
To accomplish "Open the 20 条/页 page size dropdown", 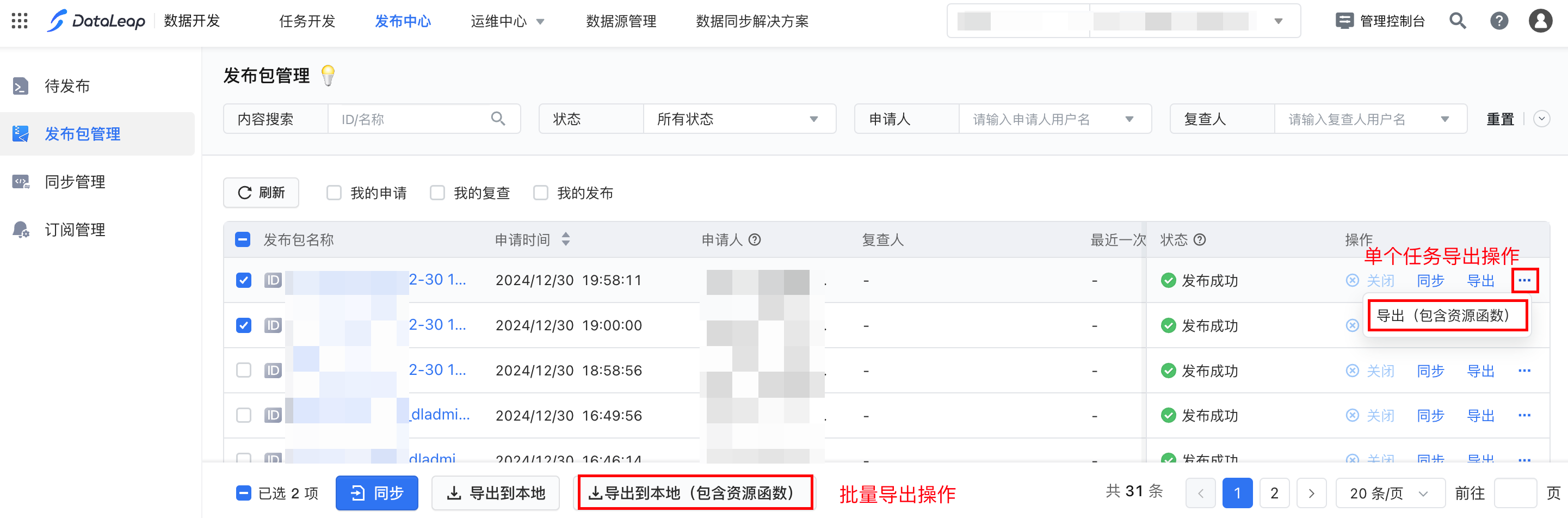I will tap(1390, 493).
